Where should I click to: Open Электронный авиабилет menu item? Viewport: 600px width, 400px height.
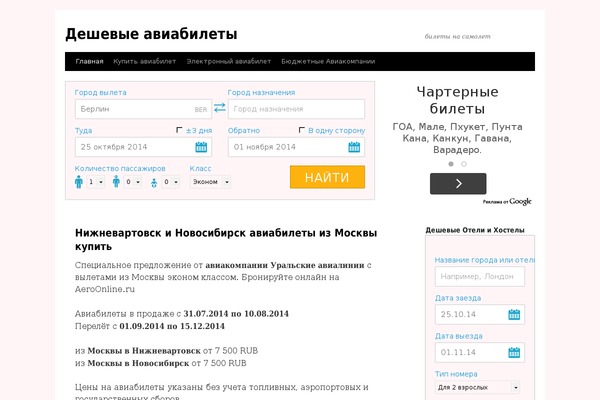(229, 61)
